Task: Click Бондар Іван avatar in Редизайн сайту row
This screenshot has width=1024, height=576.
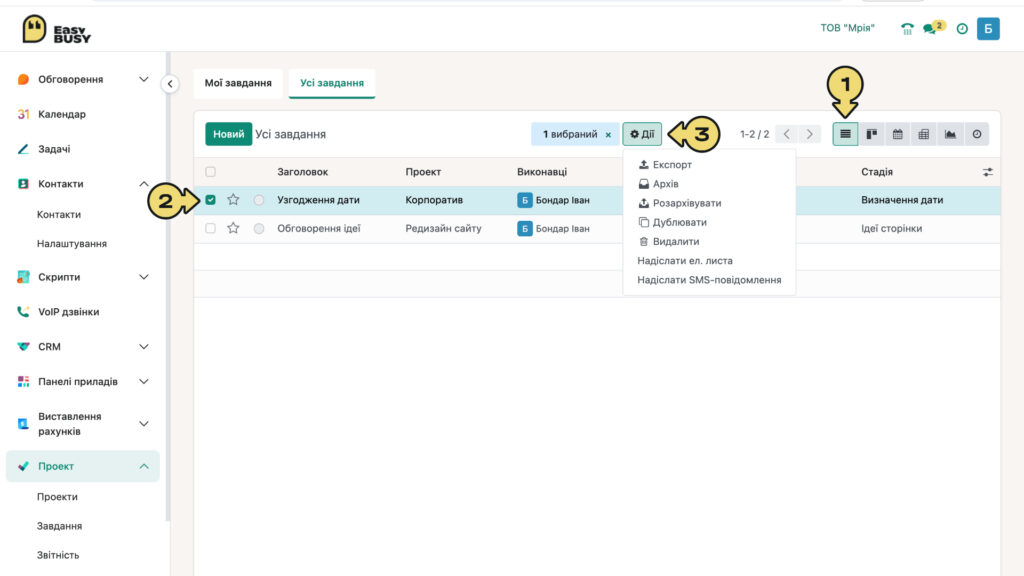Action: [x=524, y=228]
